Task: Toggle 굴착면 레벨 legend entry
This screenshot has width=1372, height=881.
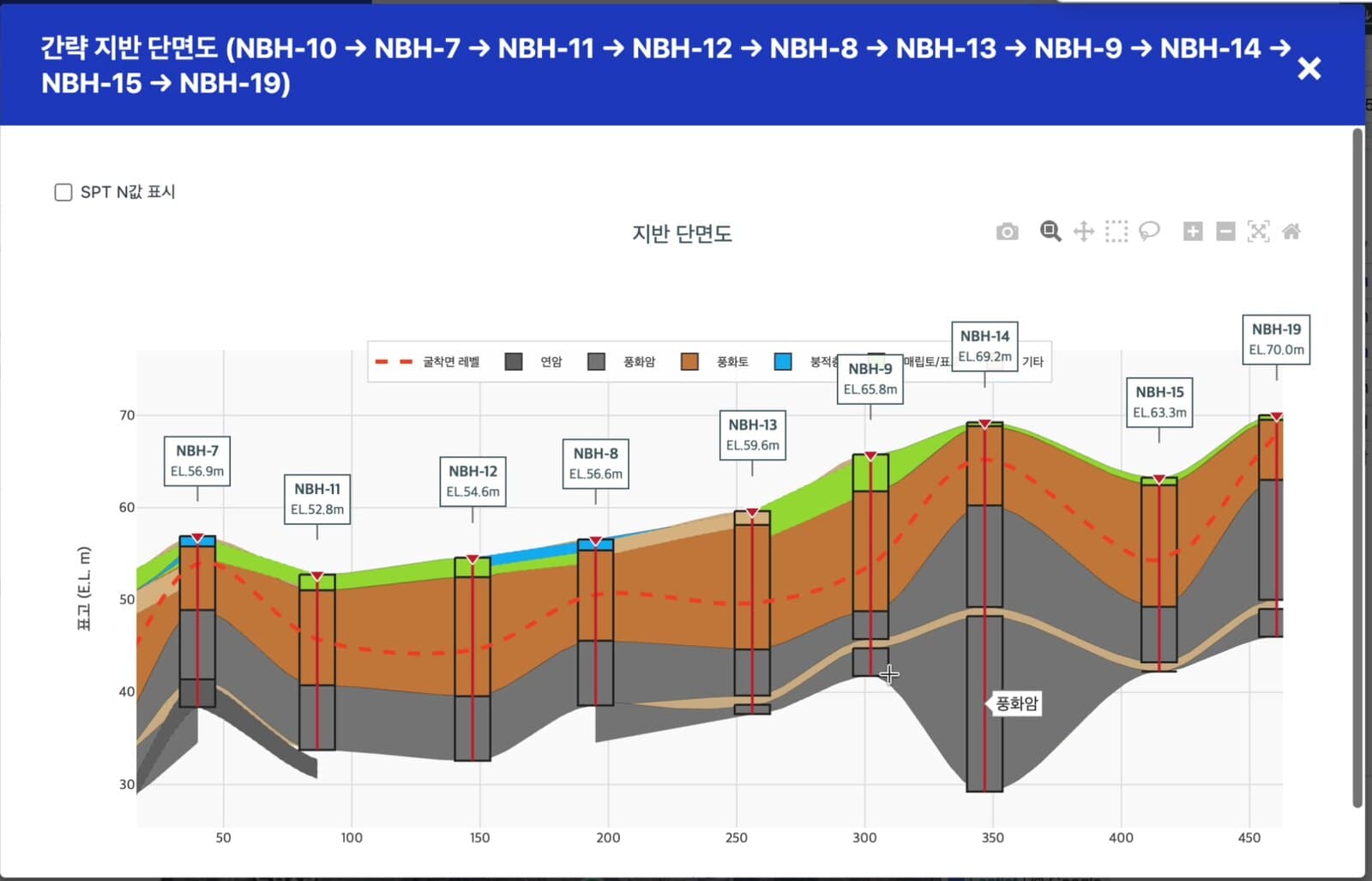Action: 427,362
